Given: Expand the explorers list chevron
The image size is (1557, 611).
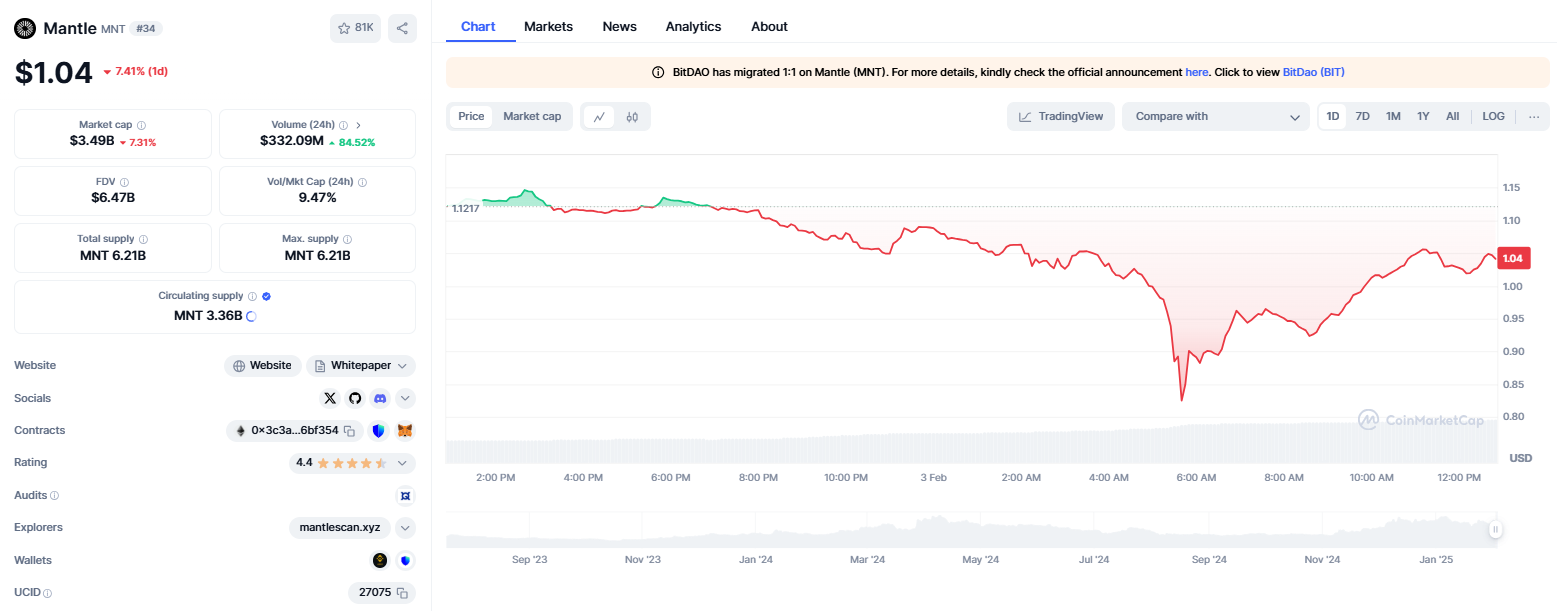Looking at the screenshot, I should [405, 527].
